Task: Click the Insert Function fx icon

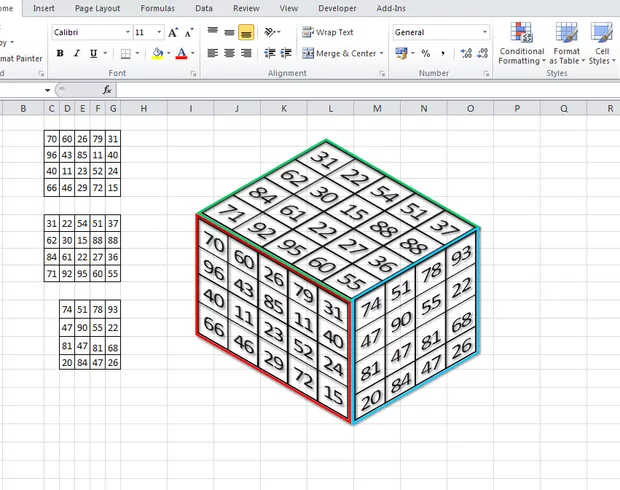Action: point(107,89)
